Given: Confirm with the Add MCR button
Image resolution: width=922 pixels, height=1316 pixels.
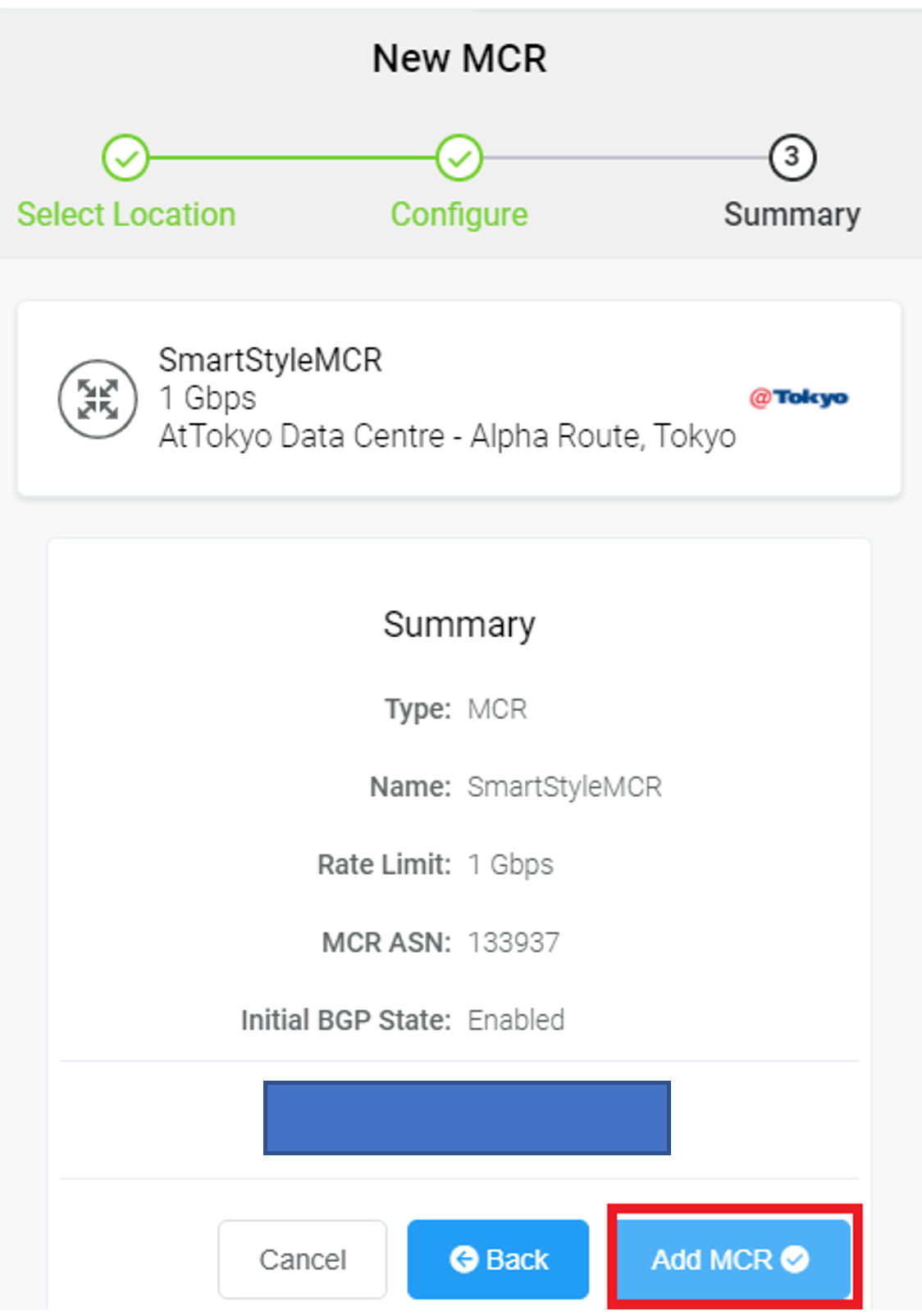Looking at the screenshot, I should click(734, 1259).
